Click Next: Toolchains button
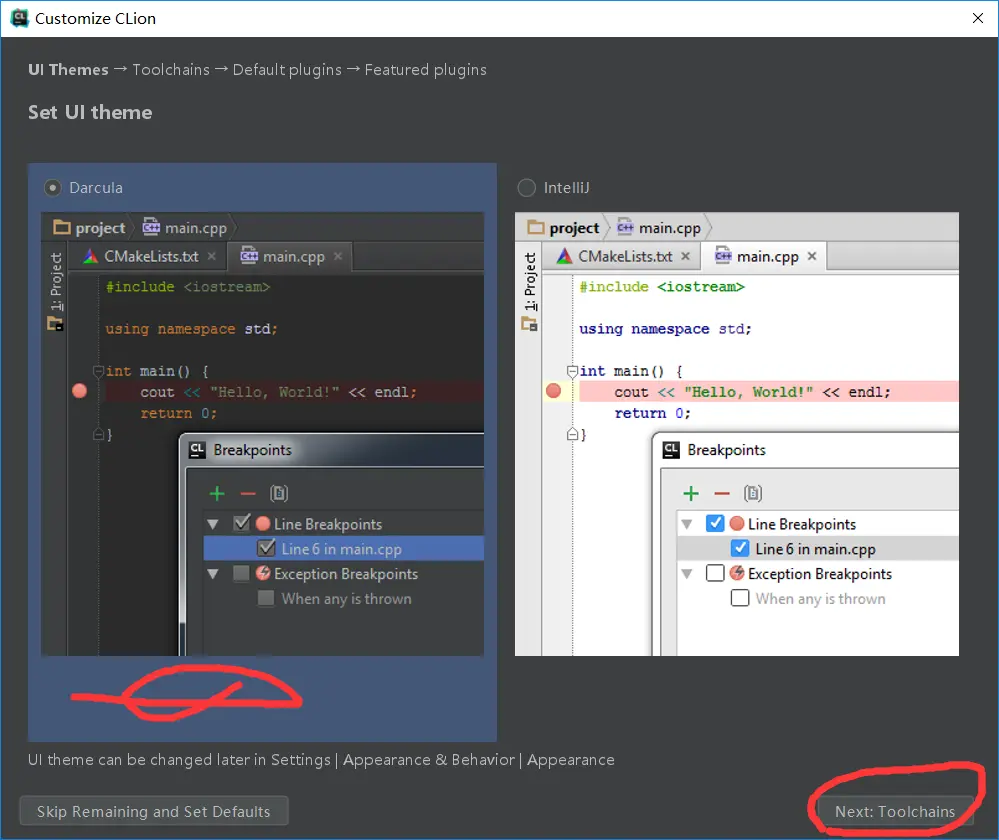 895,811
